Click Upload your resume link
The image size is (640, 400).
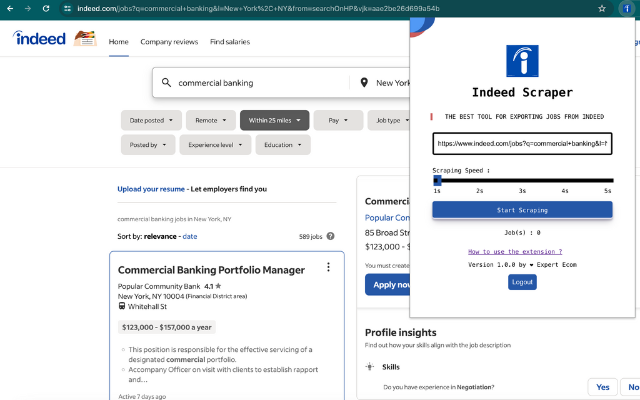point(151,189)
